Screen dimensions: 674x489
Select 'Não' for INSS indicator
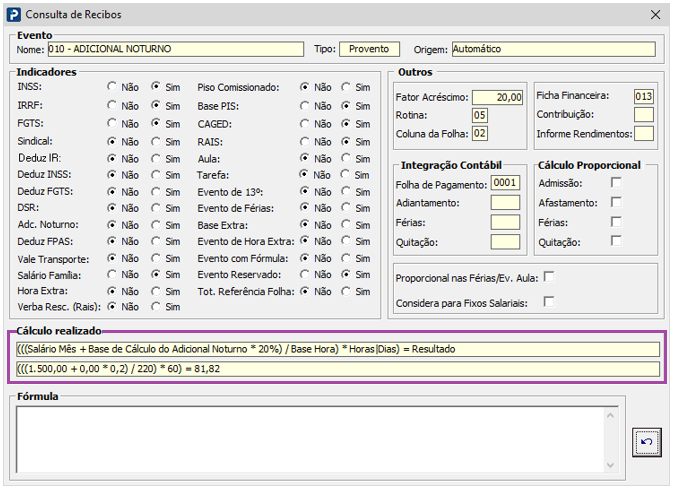pyautogui.click(x=113, y=86)
